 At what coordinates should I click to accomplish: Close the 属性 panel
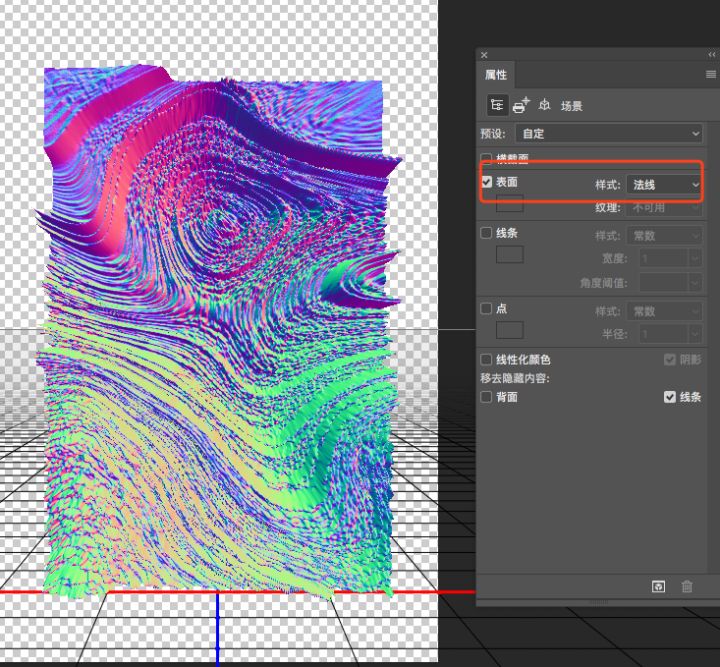click(485, 55)
